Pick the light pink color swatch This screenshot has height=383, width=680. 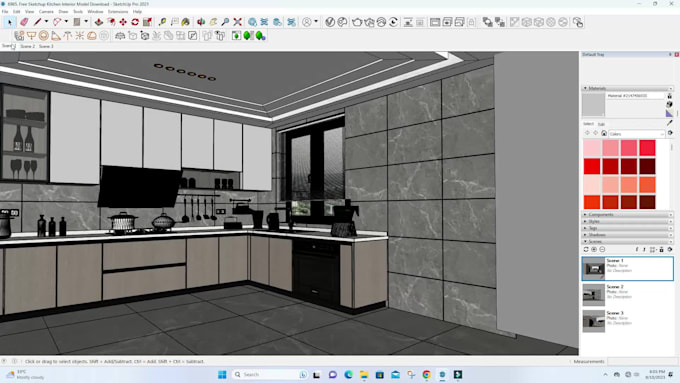592,148
